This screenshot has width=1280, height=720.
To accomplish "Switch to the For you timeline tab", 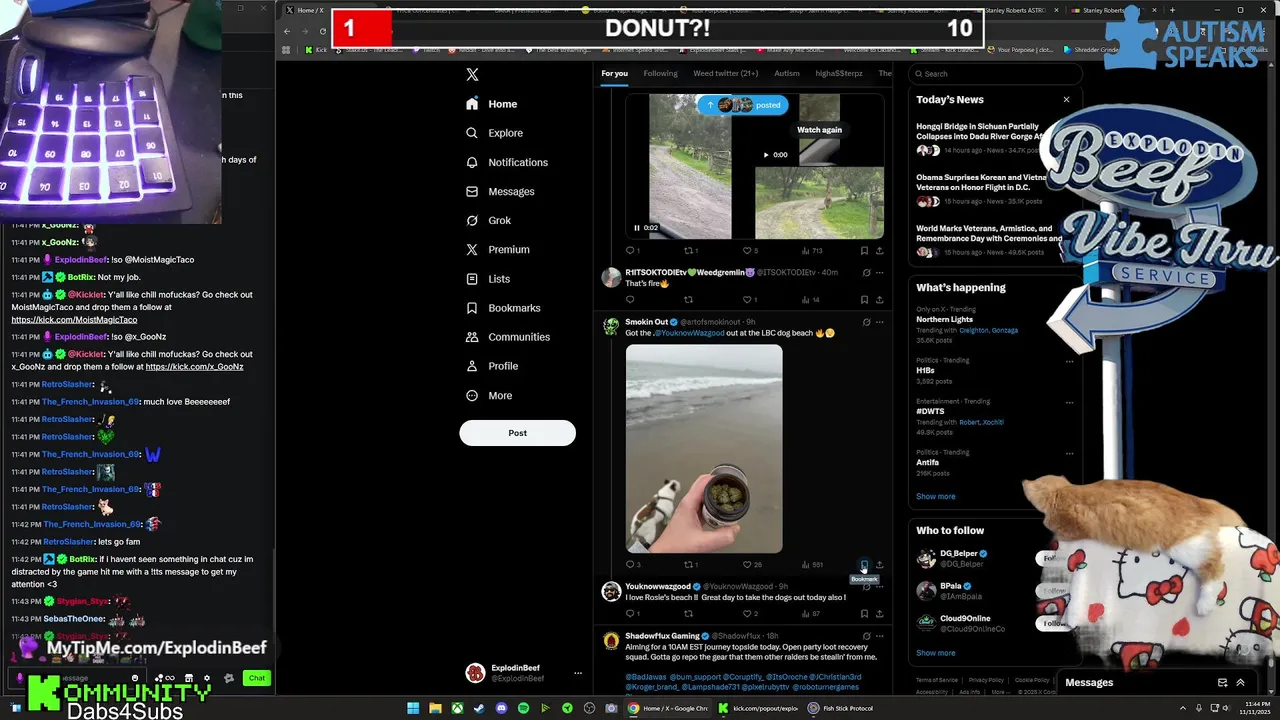I will point(614,73).
